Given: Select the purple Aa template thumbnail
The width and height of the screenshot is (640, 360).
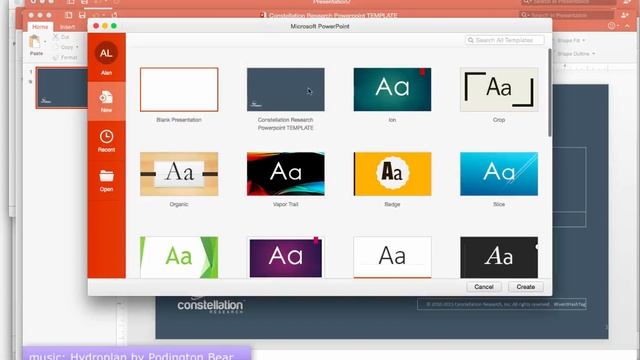Looking at the screenshot, I should coord(285,257).
